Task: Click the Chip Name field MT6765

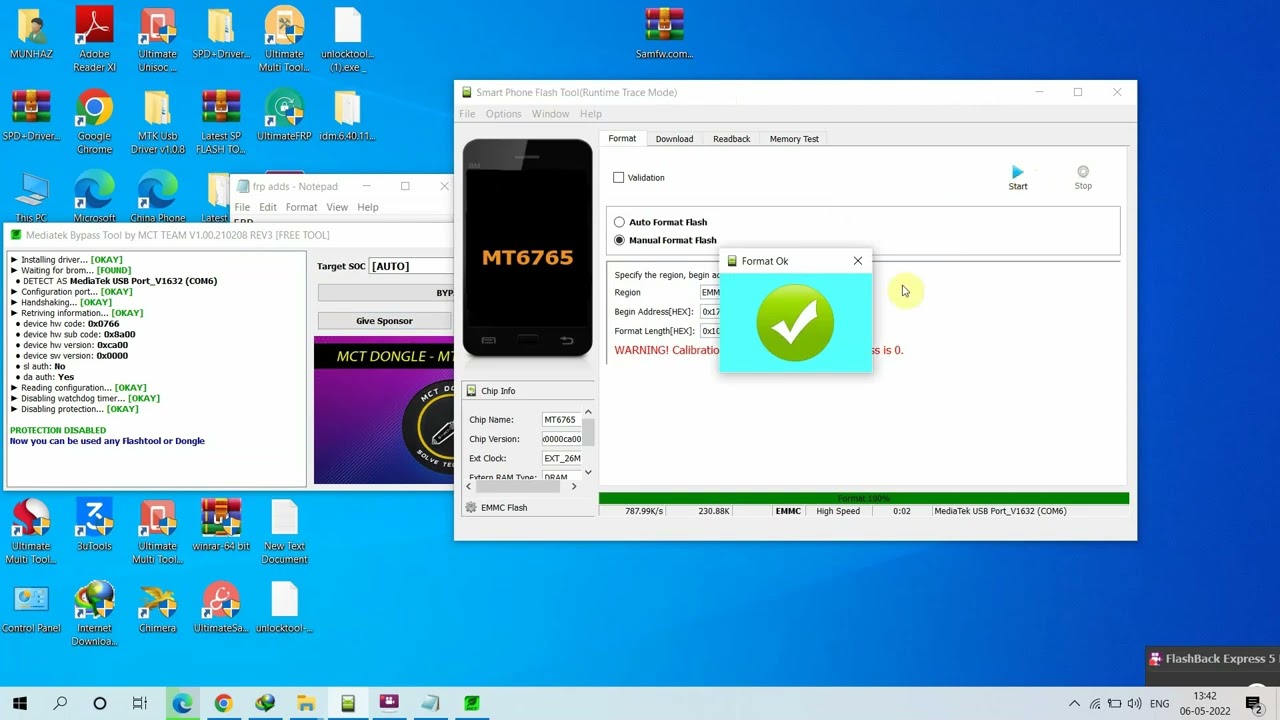Action: click(x=561, y=420)
